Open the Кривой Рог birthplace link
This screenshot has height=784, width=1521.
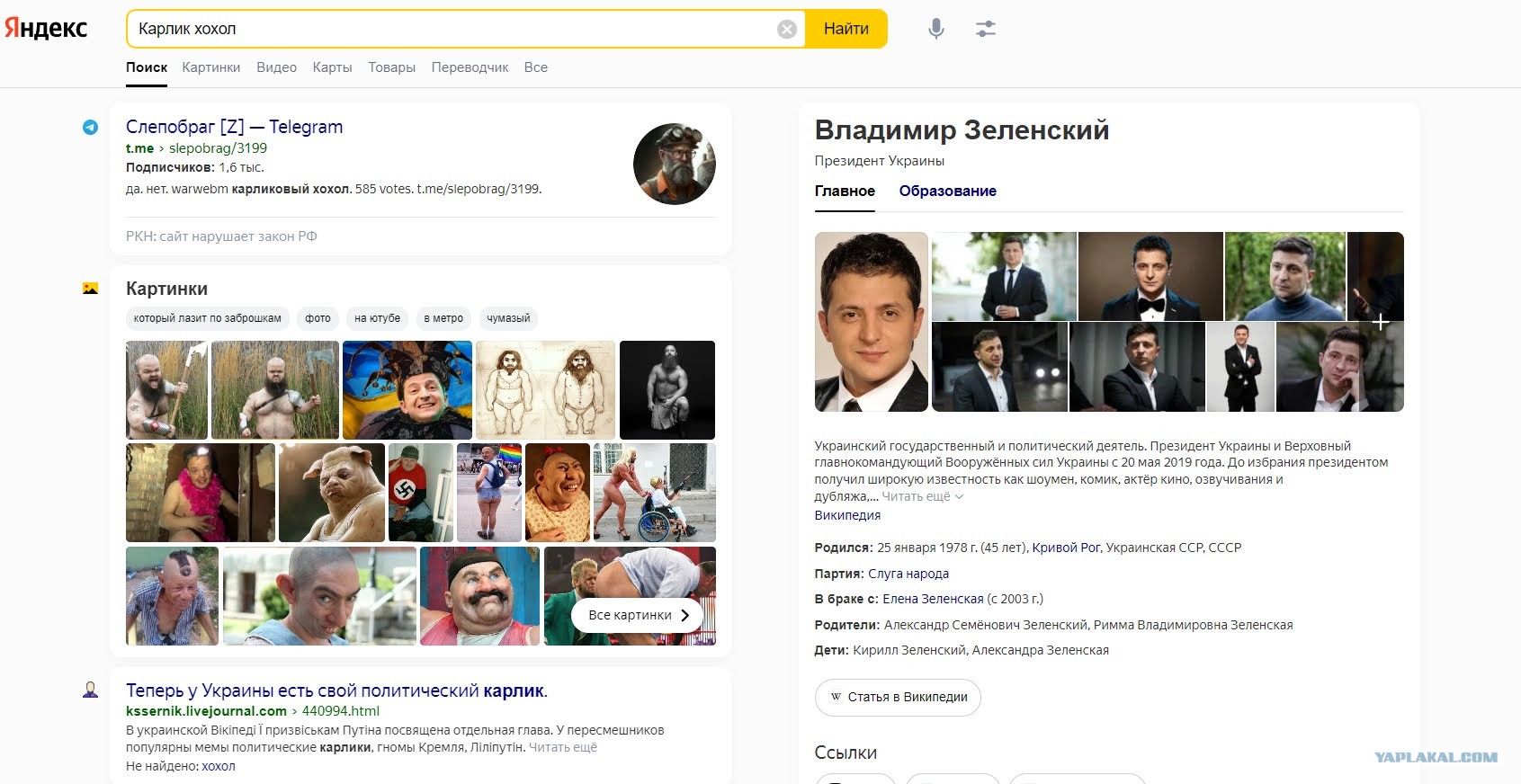point(1066,548)
